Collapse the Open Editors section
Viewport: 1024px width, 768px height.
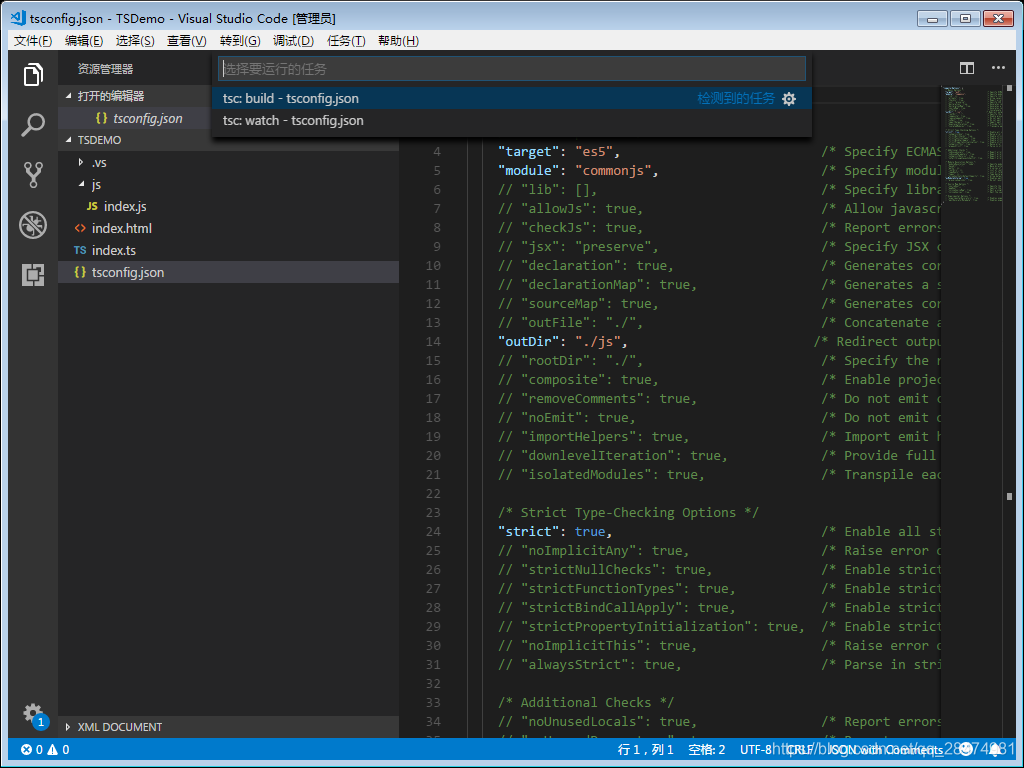69,95
